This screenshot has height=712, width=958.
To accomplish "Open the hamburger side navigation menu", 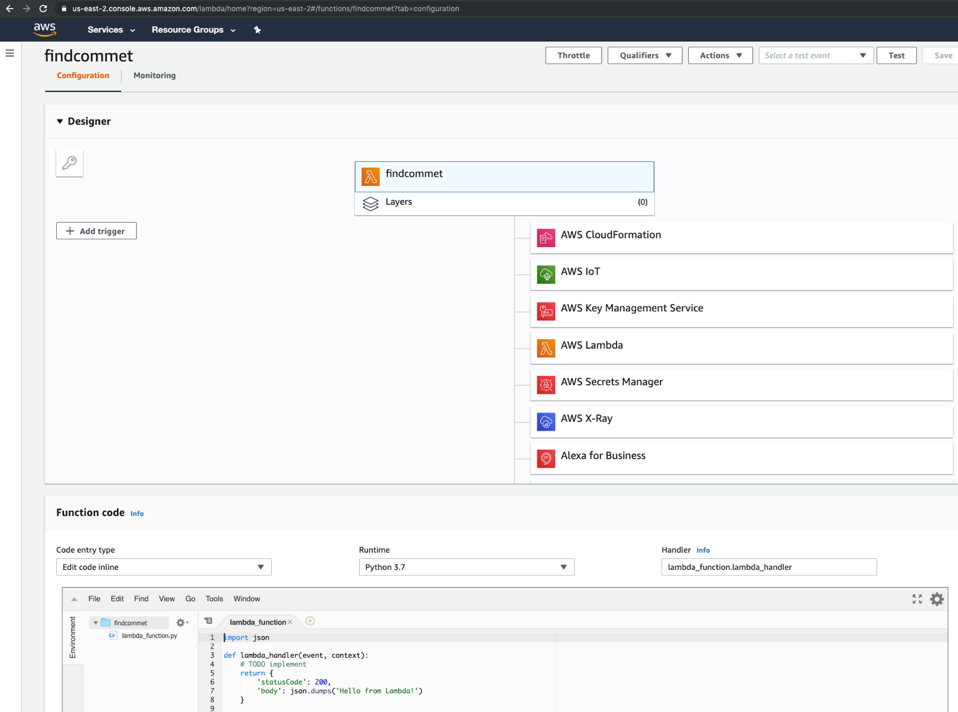I will click(10, 53).
